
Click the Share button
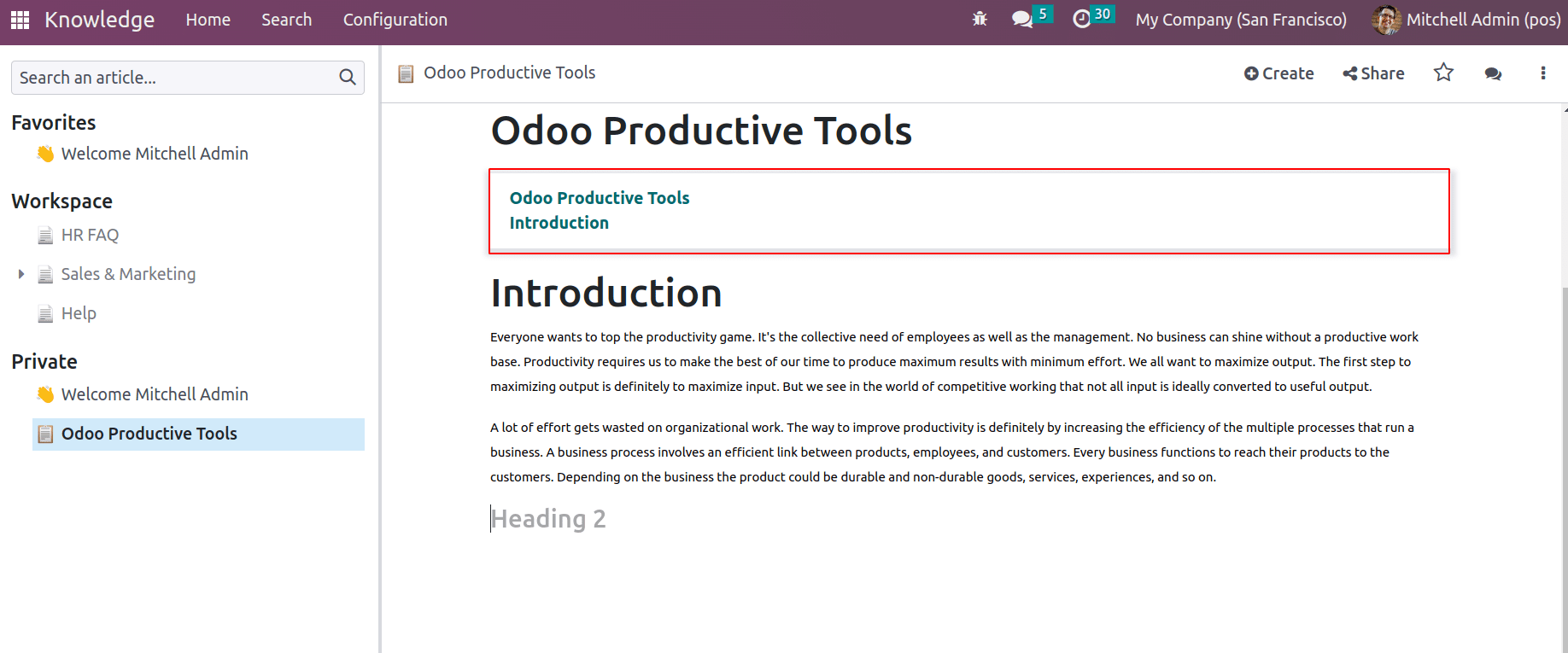(x=1373, y=73)
